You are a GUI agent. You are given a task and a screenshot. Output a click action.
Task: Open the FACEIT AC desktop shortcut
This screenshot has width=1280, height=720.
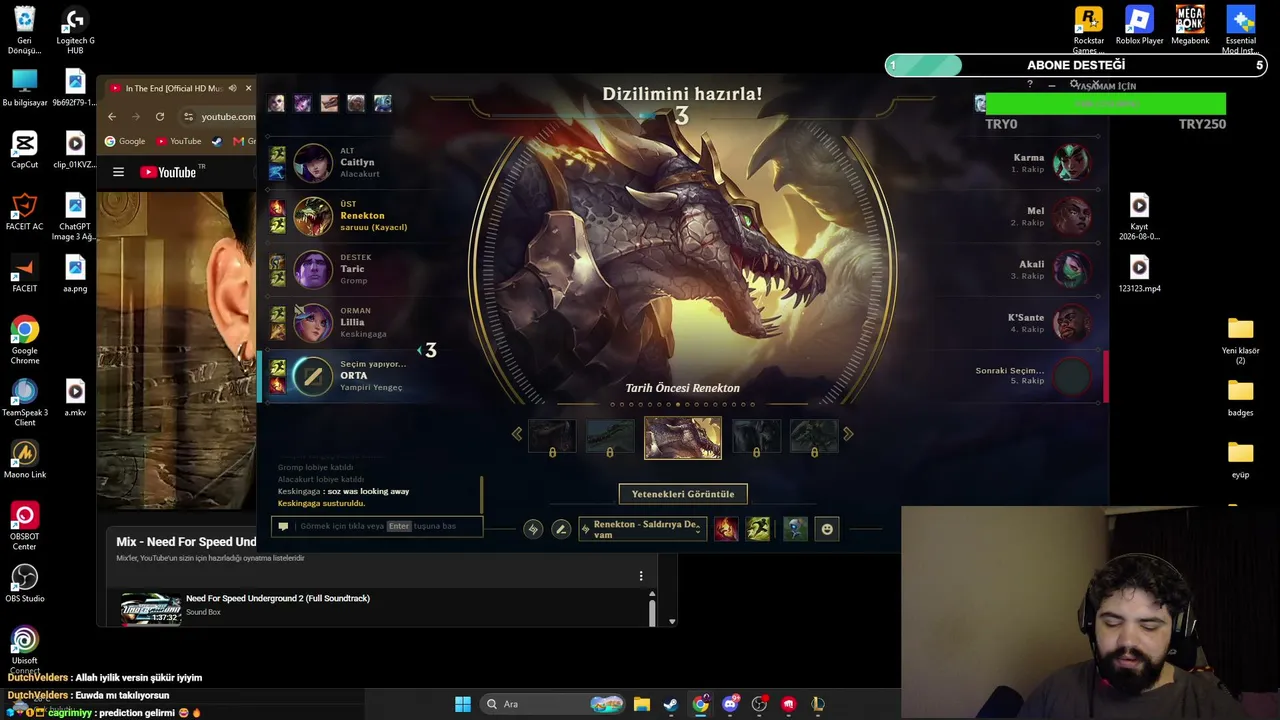click(x=25, y=212)
